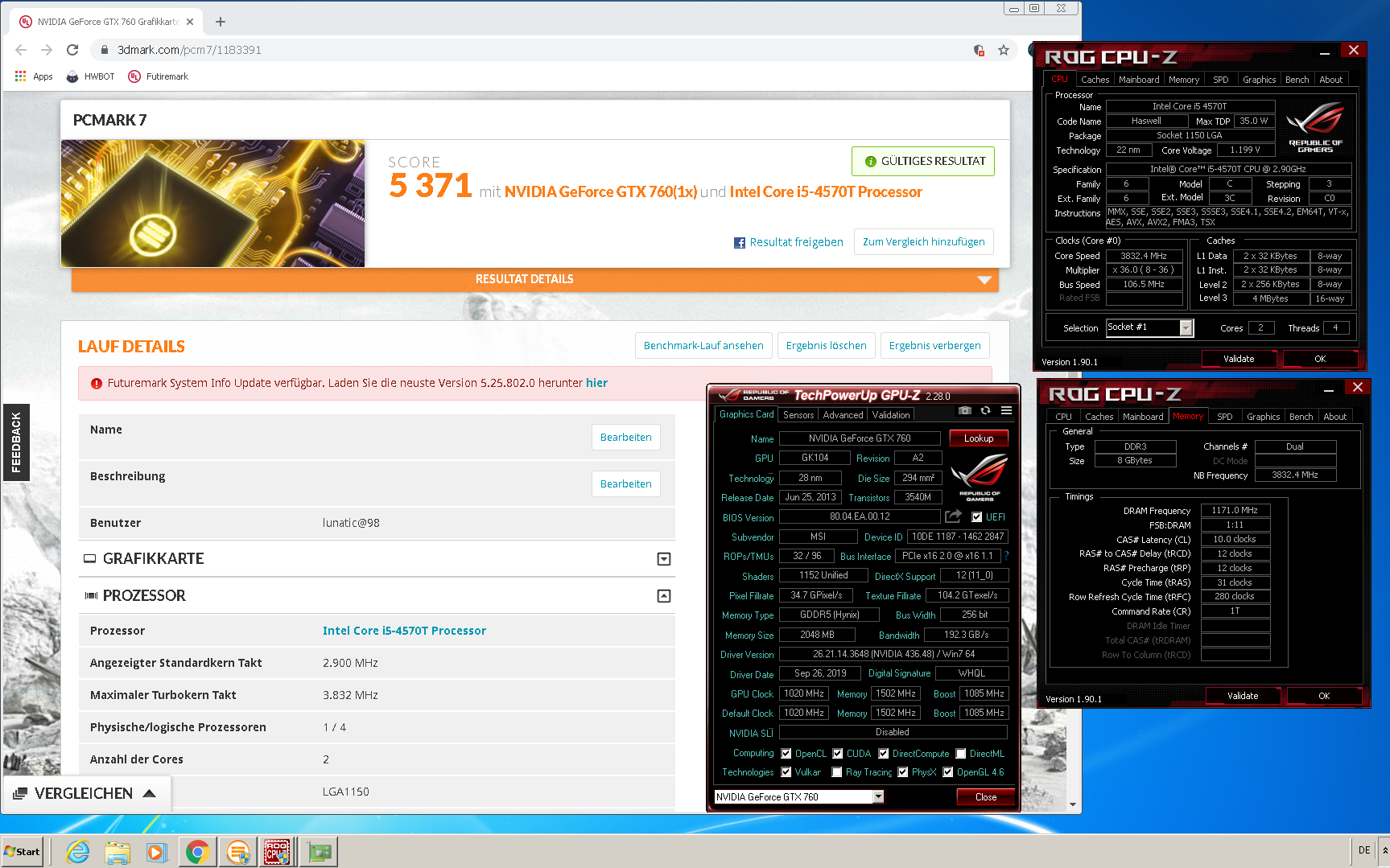
Task: Click Ergebnis löschen button
Action: 826,346
